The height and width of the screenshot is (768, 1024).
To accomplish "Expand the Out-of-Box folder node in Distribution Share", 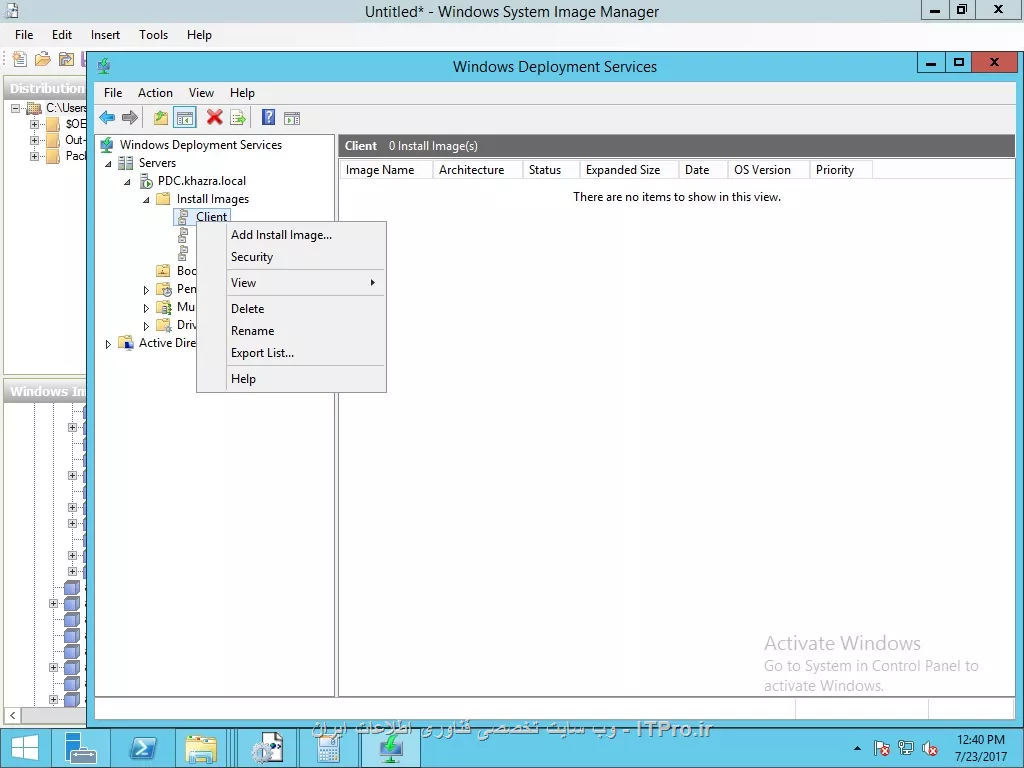I will click(x=34, y=140).
